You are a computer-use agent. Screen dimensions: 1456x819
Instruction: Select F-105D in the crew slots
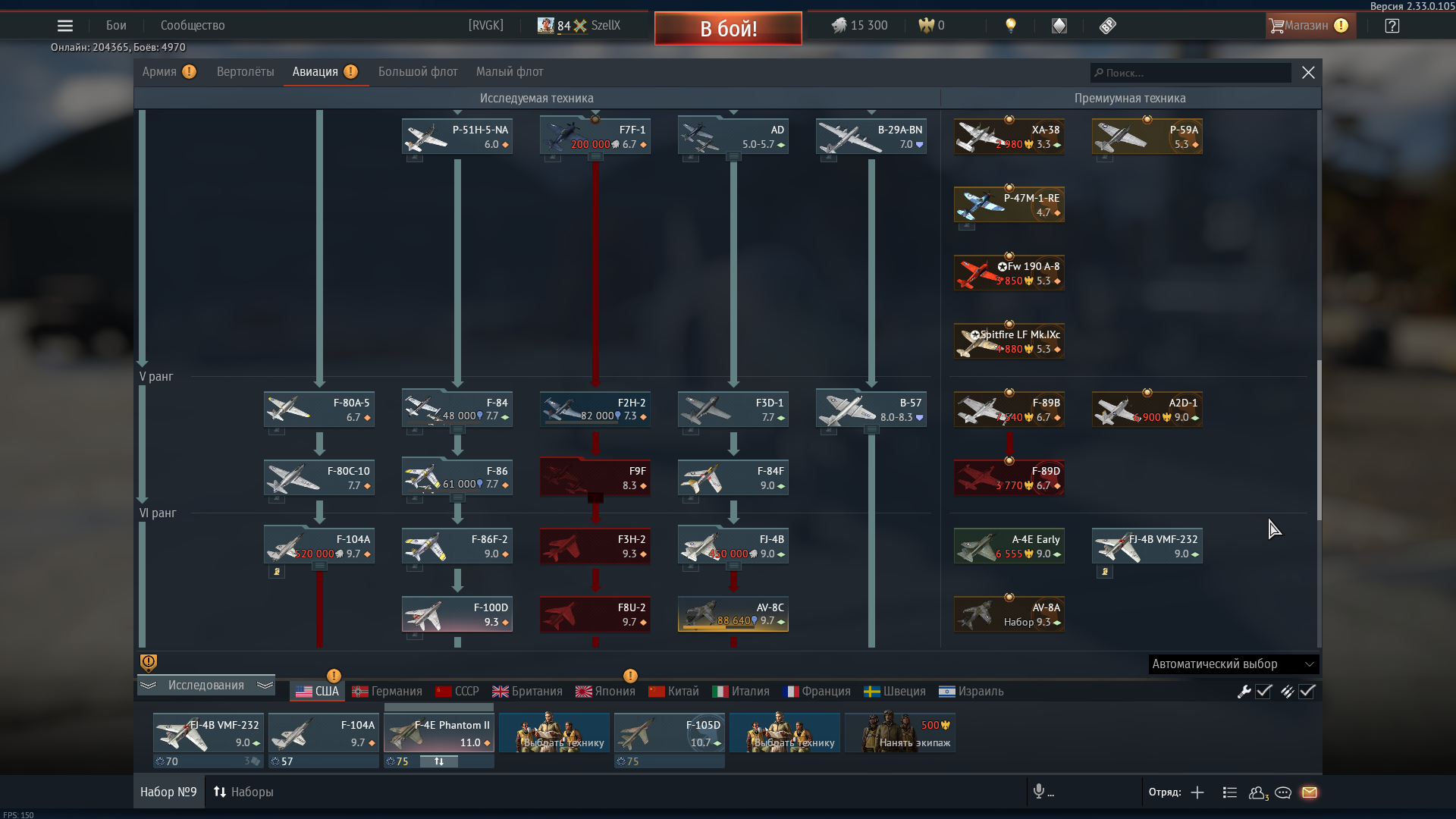pyautogui.click(x=670, y=733)
